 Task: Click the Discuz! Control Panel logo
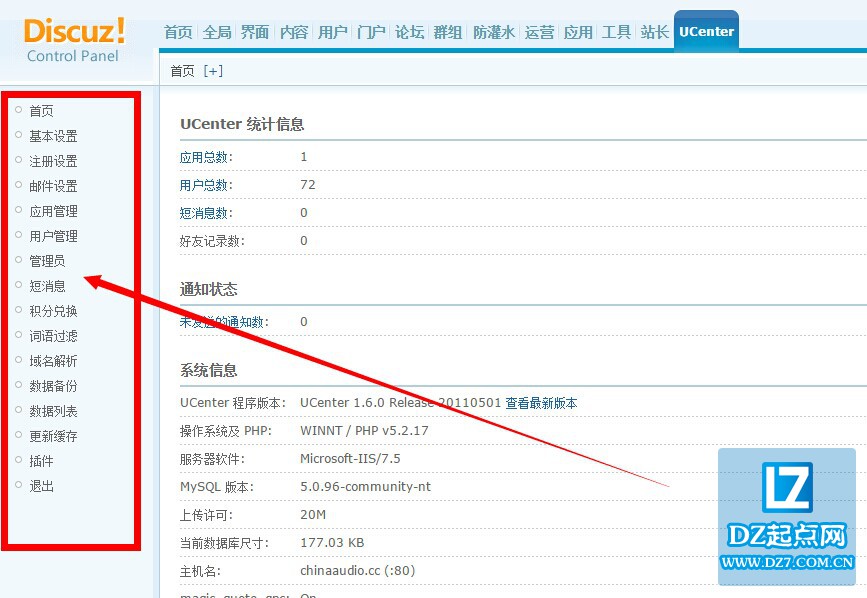[x=75, y=40]
